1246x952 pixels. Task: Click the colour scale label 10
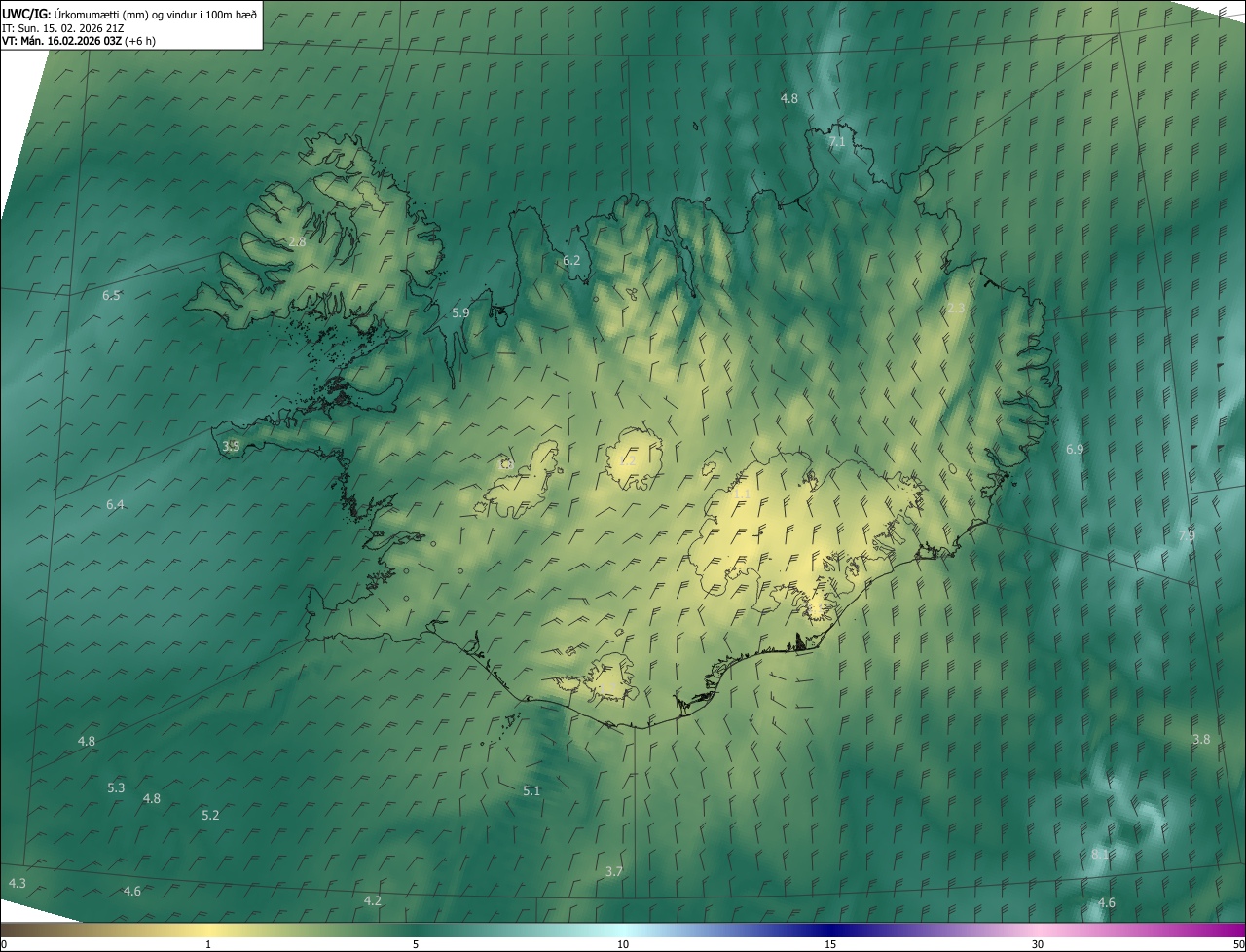[623, 944]
